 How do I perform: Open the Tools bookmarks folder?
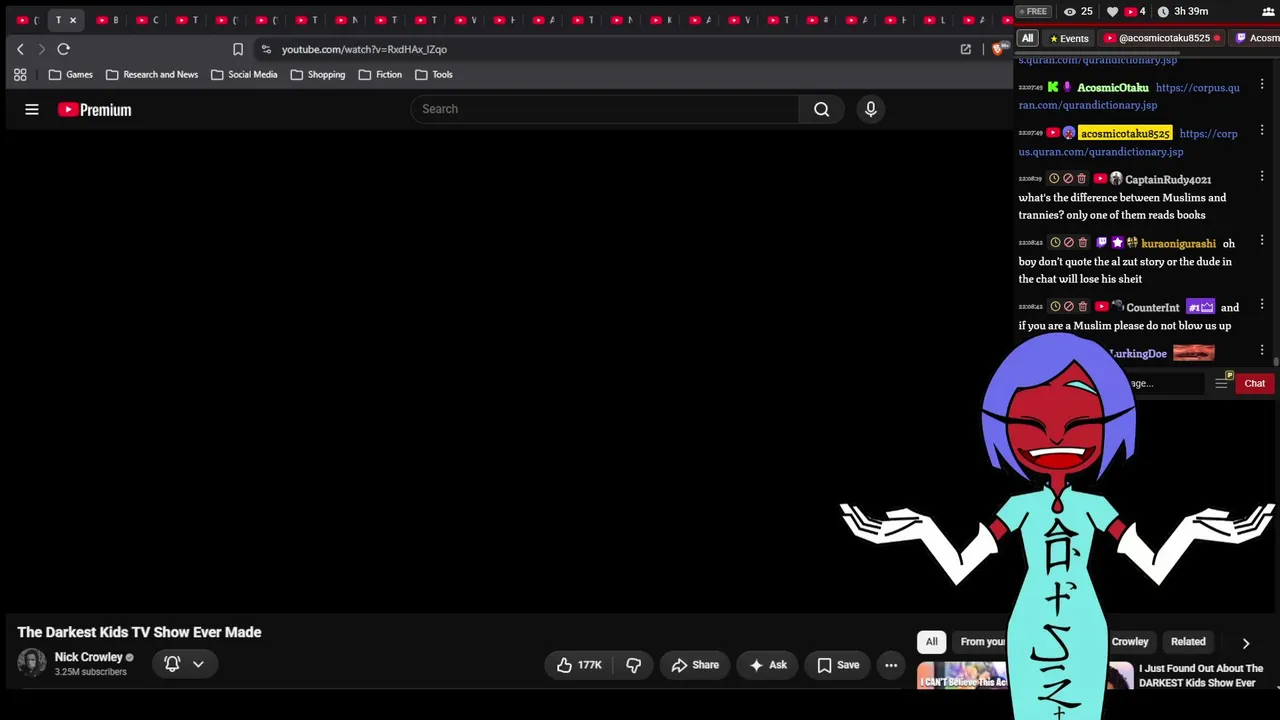tap(434, 75)
